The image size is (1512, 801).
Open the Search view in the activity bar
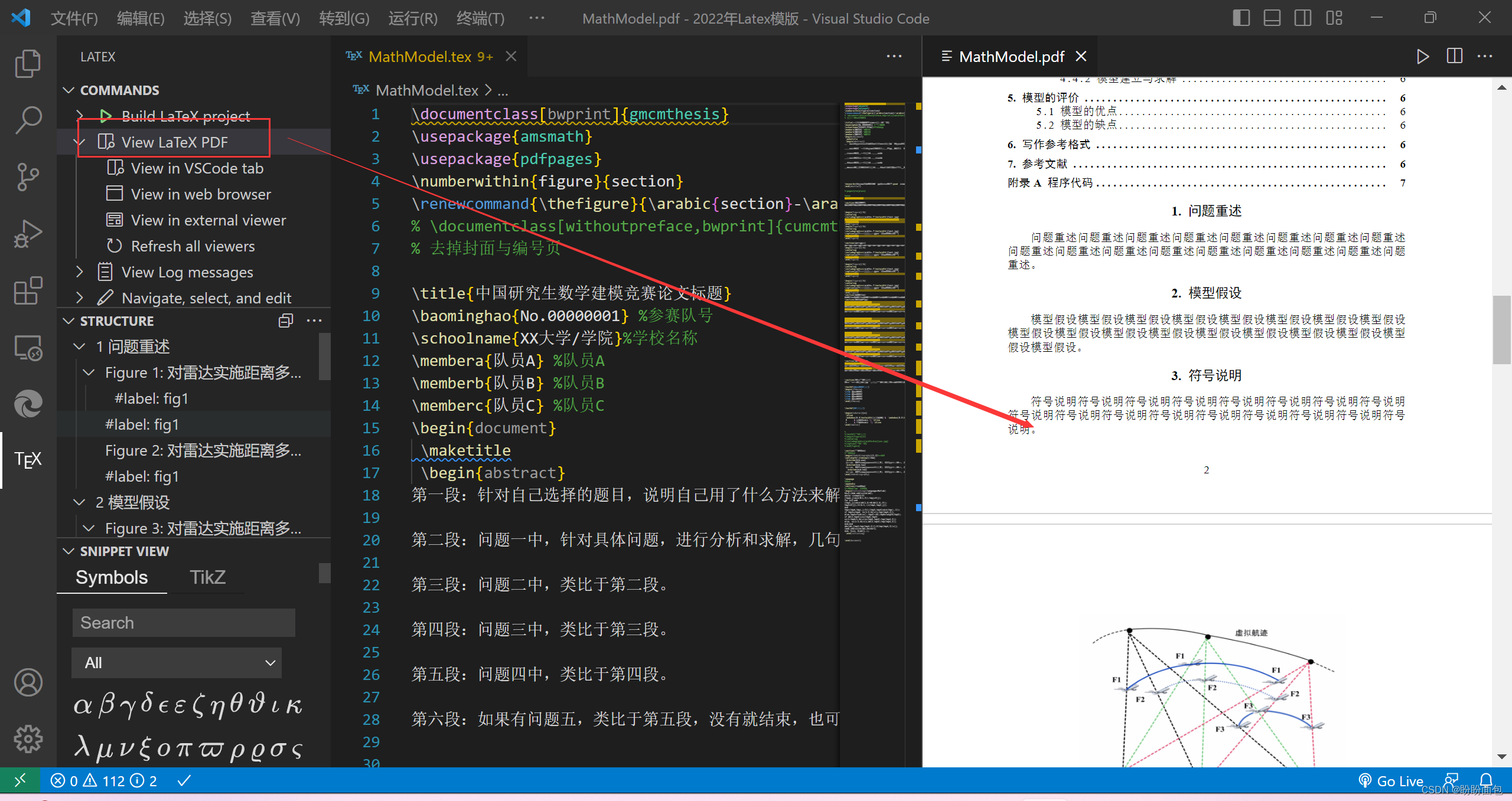27,120
